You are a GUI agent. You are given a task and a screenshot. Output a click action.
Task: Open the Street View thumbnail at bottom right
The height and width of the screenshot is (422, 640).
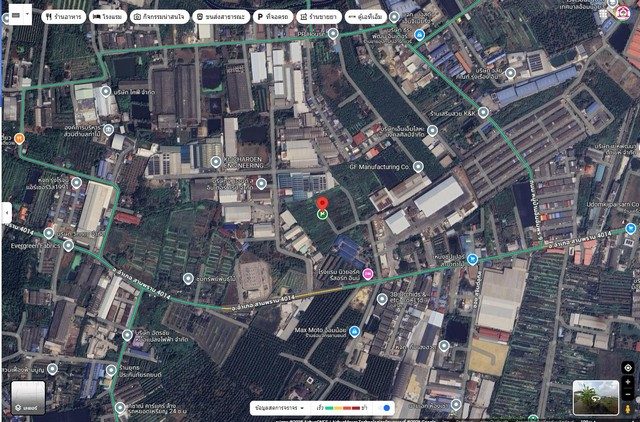pyautogui.click(x=595, y=396)
